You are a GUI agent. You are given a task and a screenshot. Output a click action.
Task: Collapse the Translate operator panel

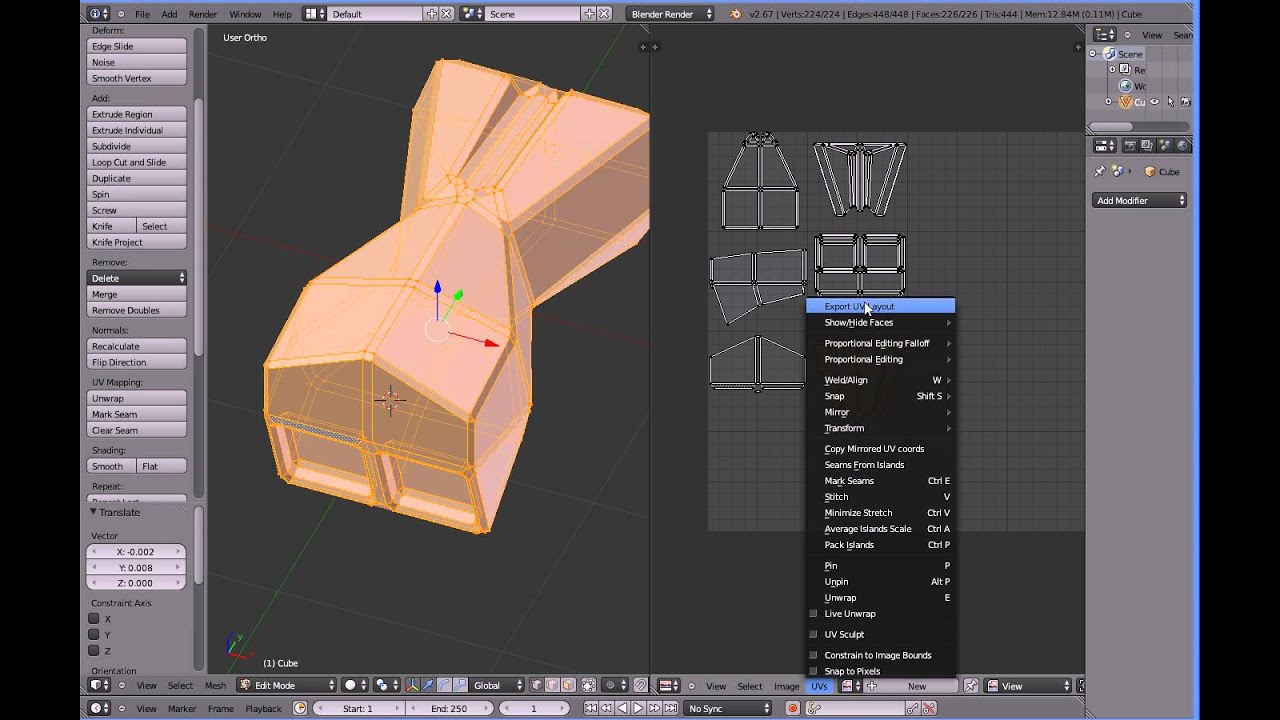(x=93, y=512)
